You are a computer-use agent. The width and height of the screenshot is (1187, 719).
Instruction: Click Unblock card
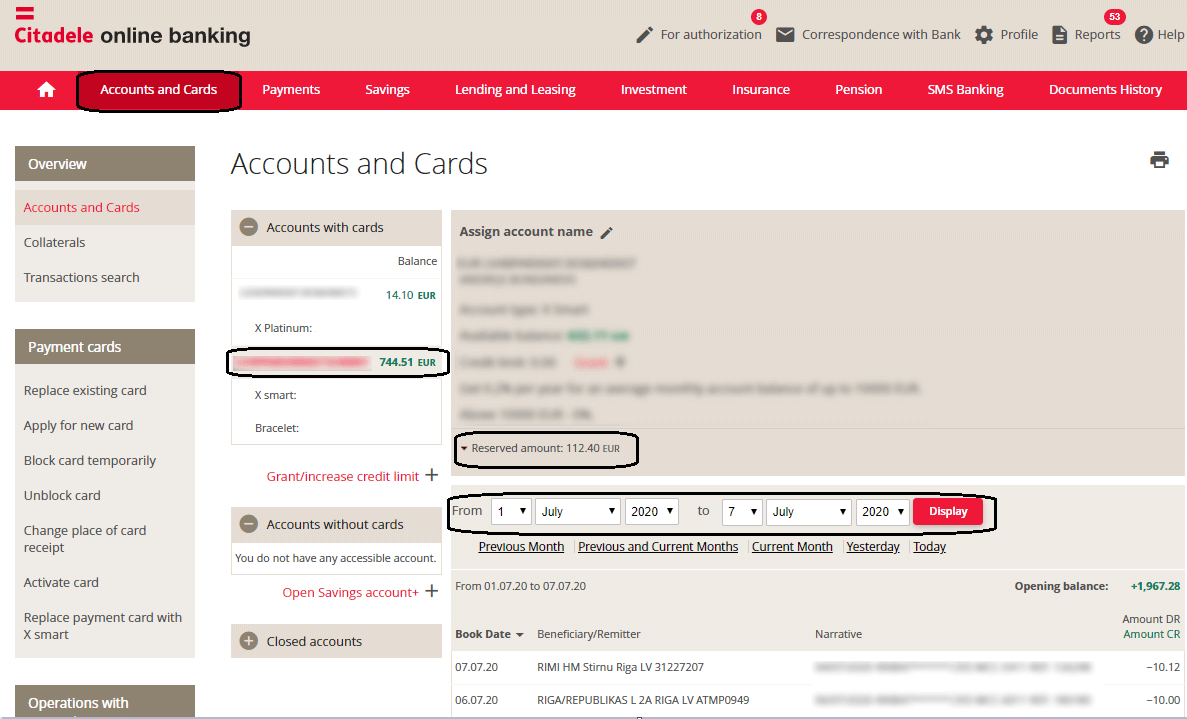pos(62,496)
